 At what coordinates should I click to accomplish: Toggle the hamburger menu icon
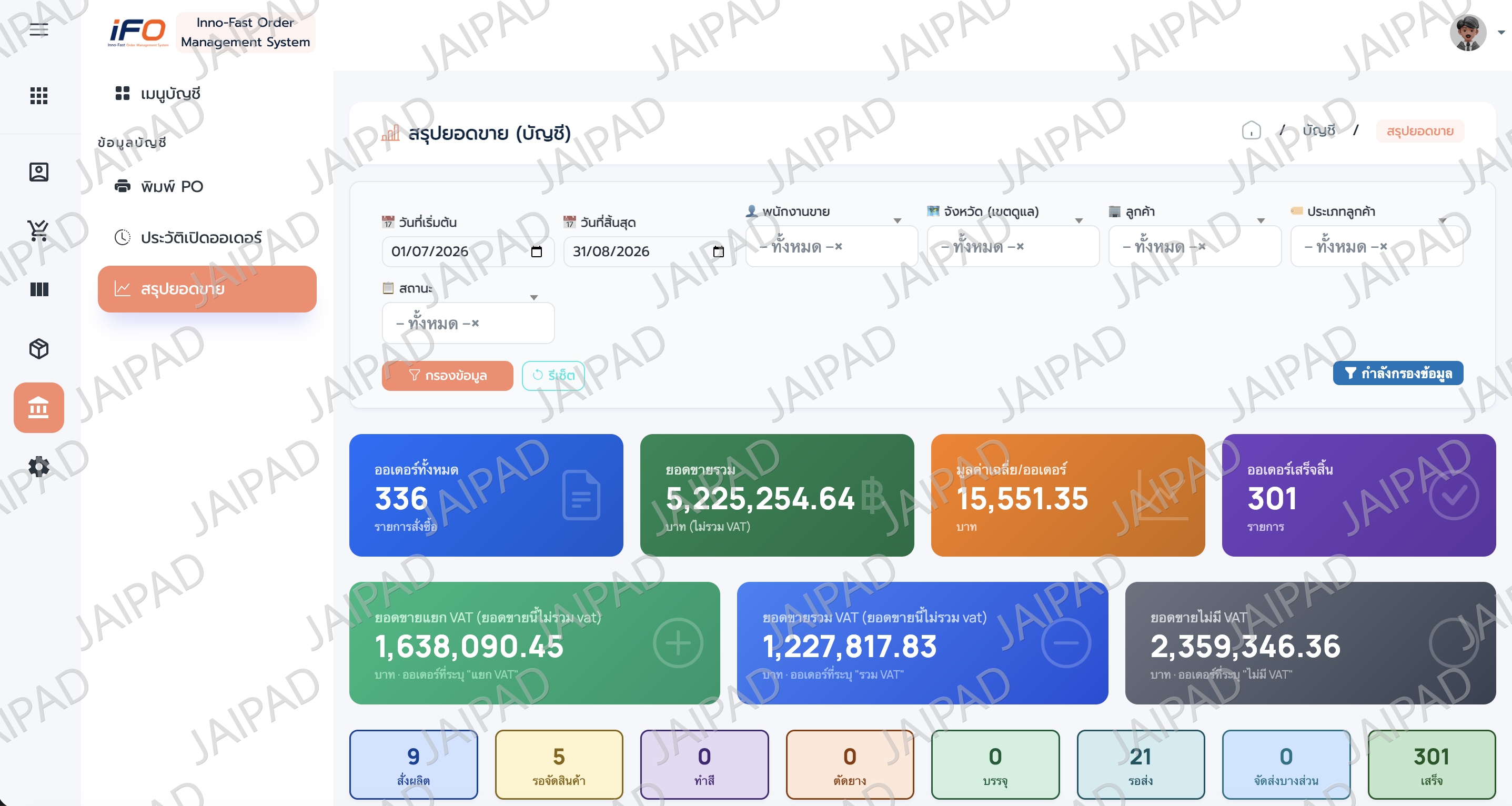click(x=39, y=29)
